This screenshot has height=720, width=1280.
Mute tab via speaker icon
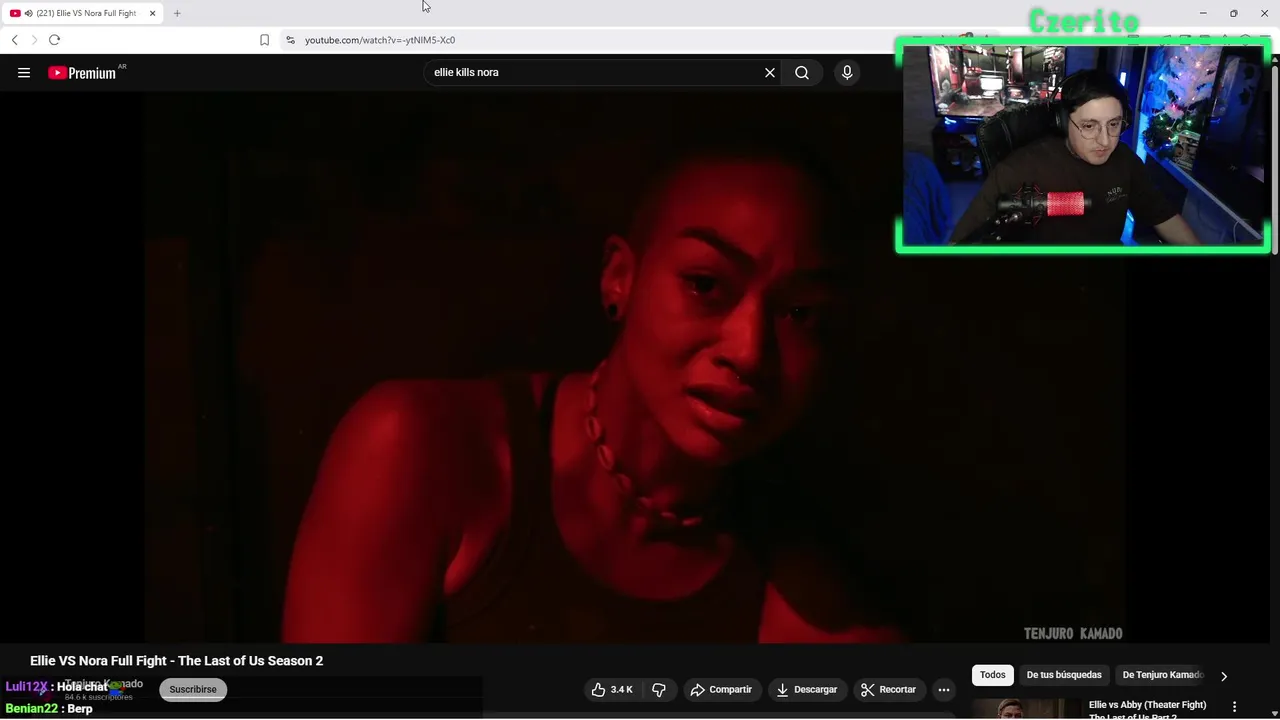pos(28,13)
